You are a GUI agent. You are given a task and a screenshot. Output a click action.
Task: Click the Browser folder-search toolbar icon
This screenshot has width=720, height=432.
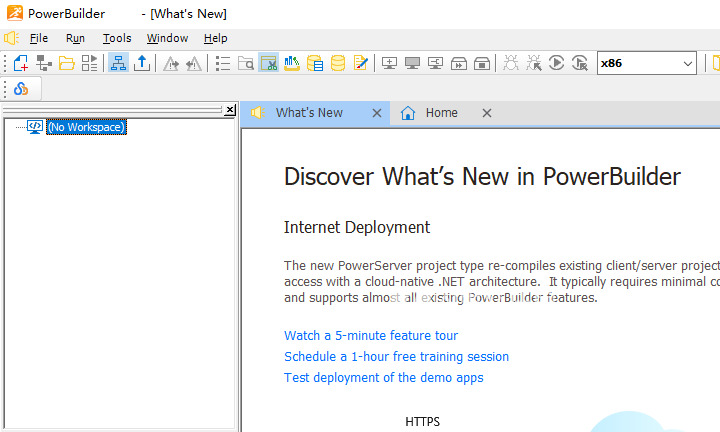pos(246,63)
